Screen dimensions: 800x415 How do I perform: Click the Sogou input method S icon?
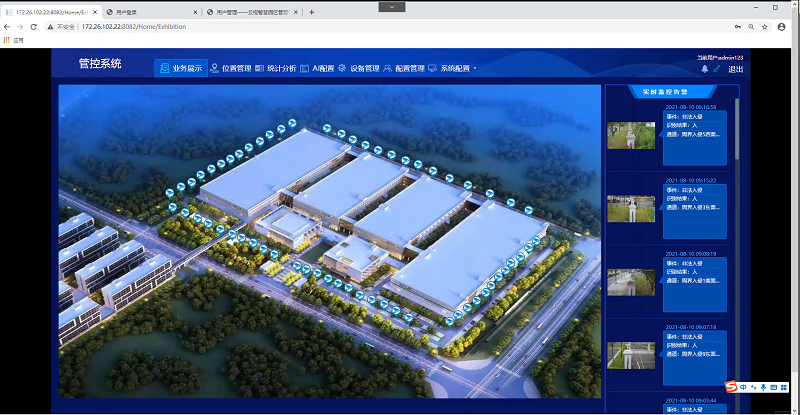tap(731, 386)
